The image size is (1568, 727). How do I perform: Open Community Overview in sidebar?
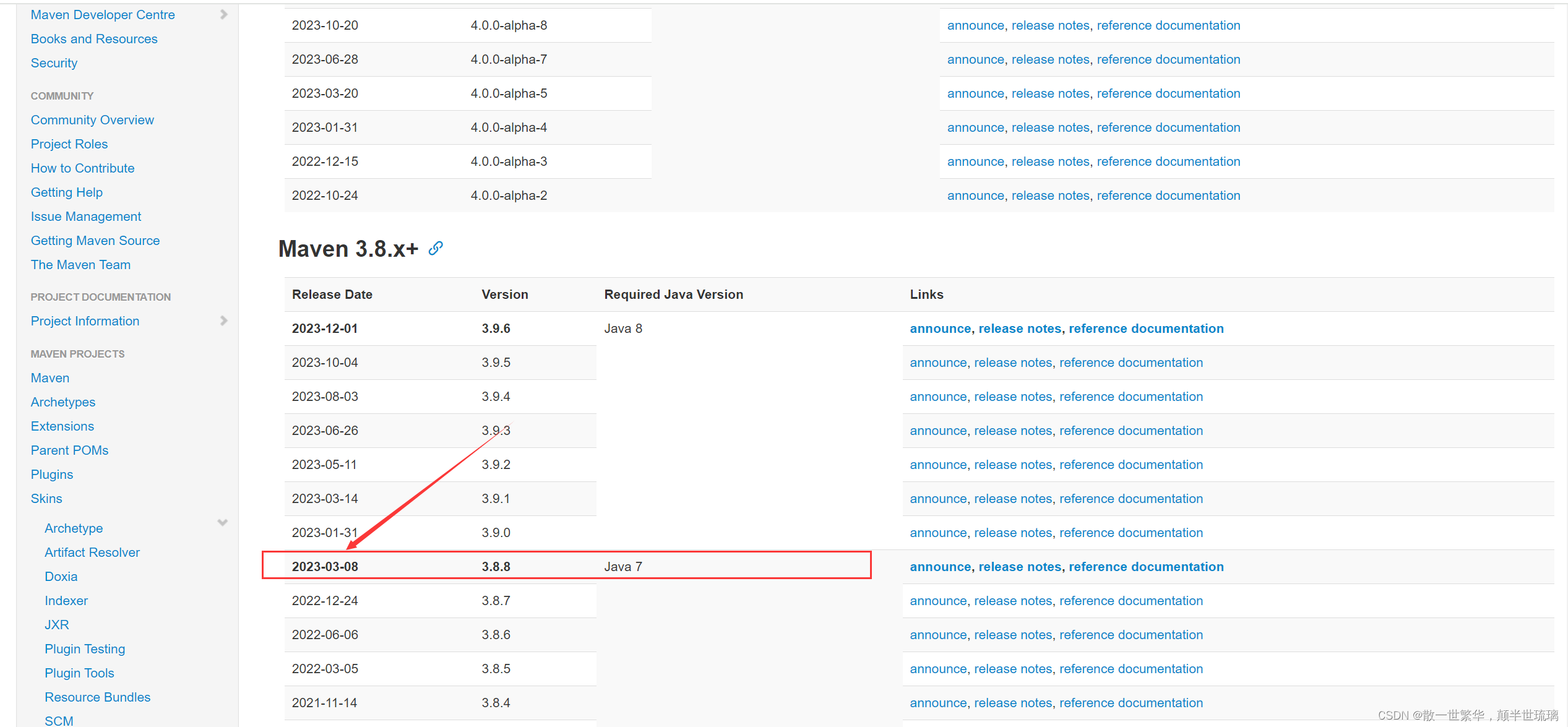point(92,120)
